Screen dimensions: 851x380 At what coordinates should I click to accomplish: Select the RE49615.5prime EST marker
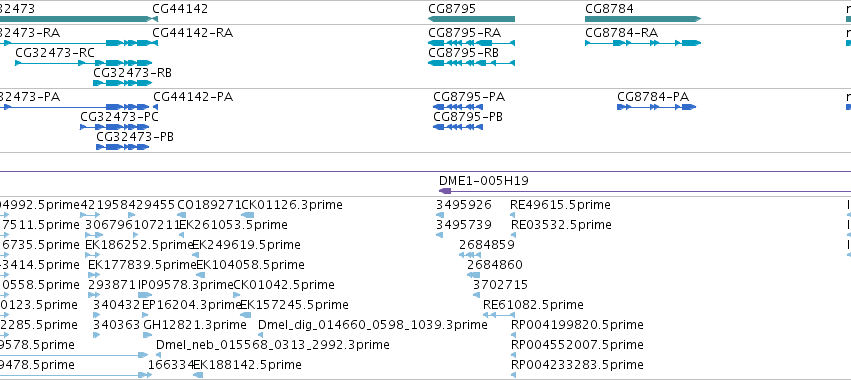[x=513, y=215]
